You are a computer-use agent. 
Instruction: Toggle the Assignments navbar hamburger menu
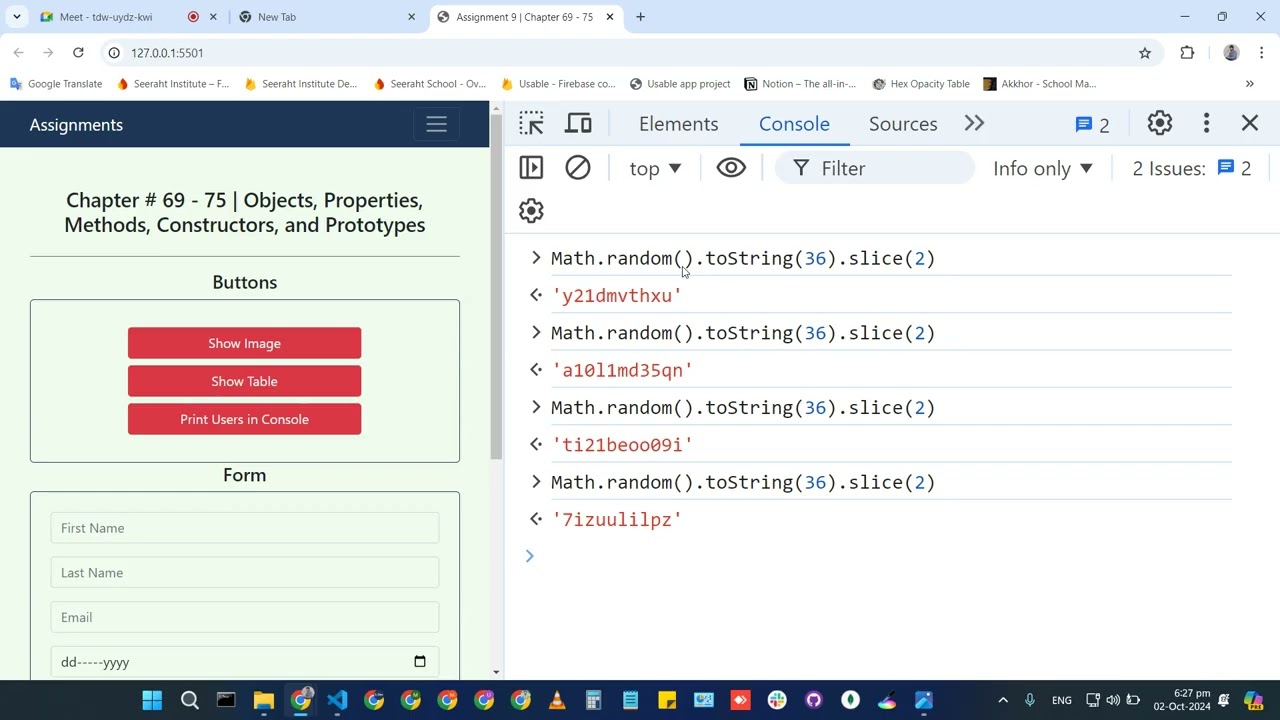pos(436,125)
